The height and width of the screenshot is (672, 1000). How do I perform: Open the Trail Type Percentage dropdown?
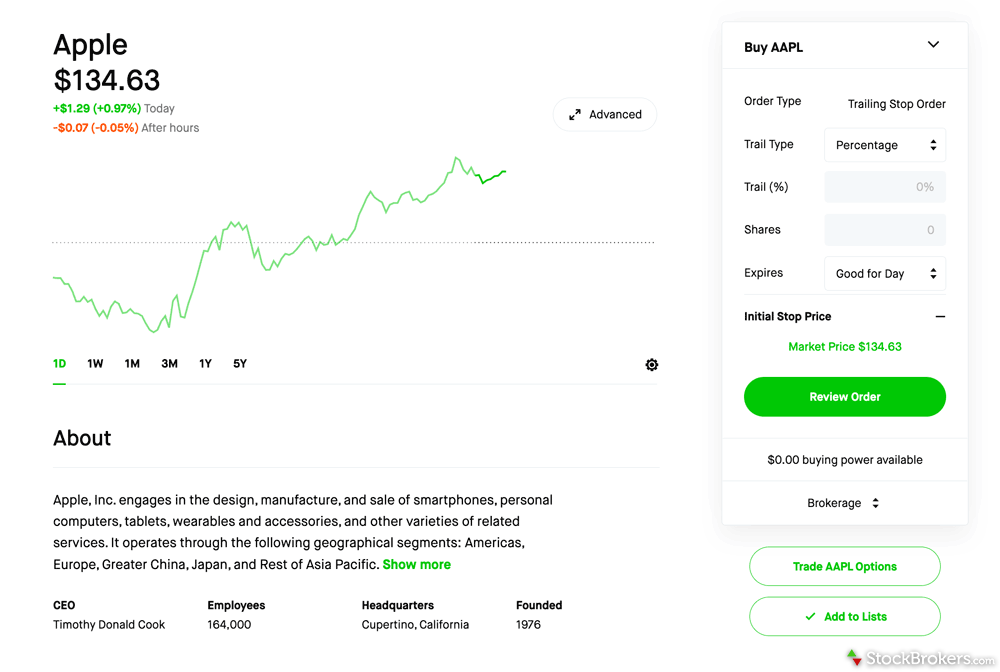[885, 145]
